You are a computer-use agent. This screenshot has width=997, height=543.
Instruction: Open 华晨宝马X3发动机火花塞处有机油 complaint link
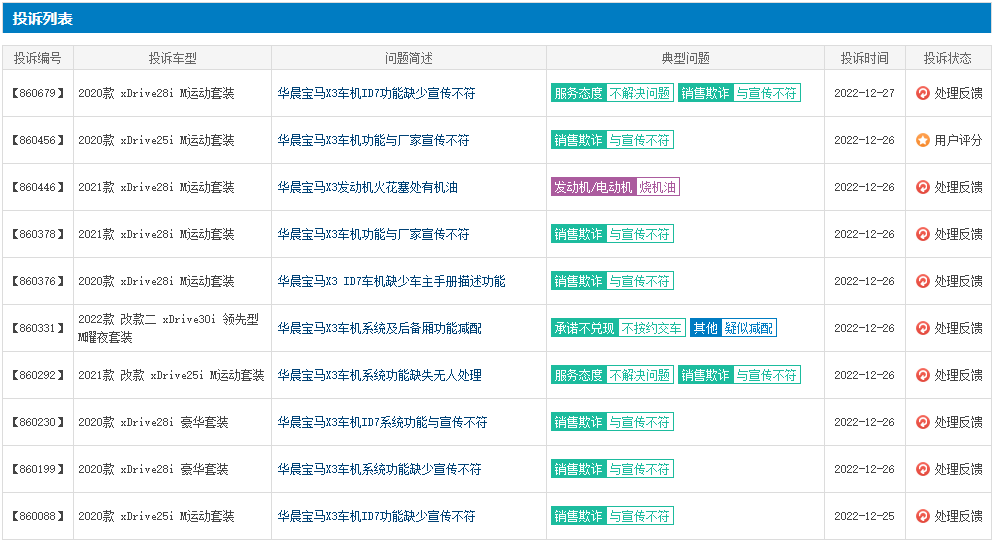point(368,188)
